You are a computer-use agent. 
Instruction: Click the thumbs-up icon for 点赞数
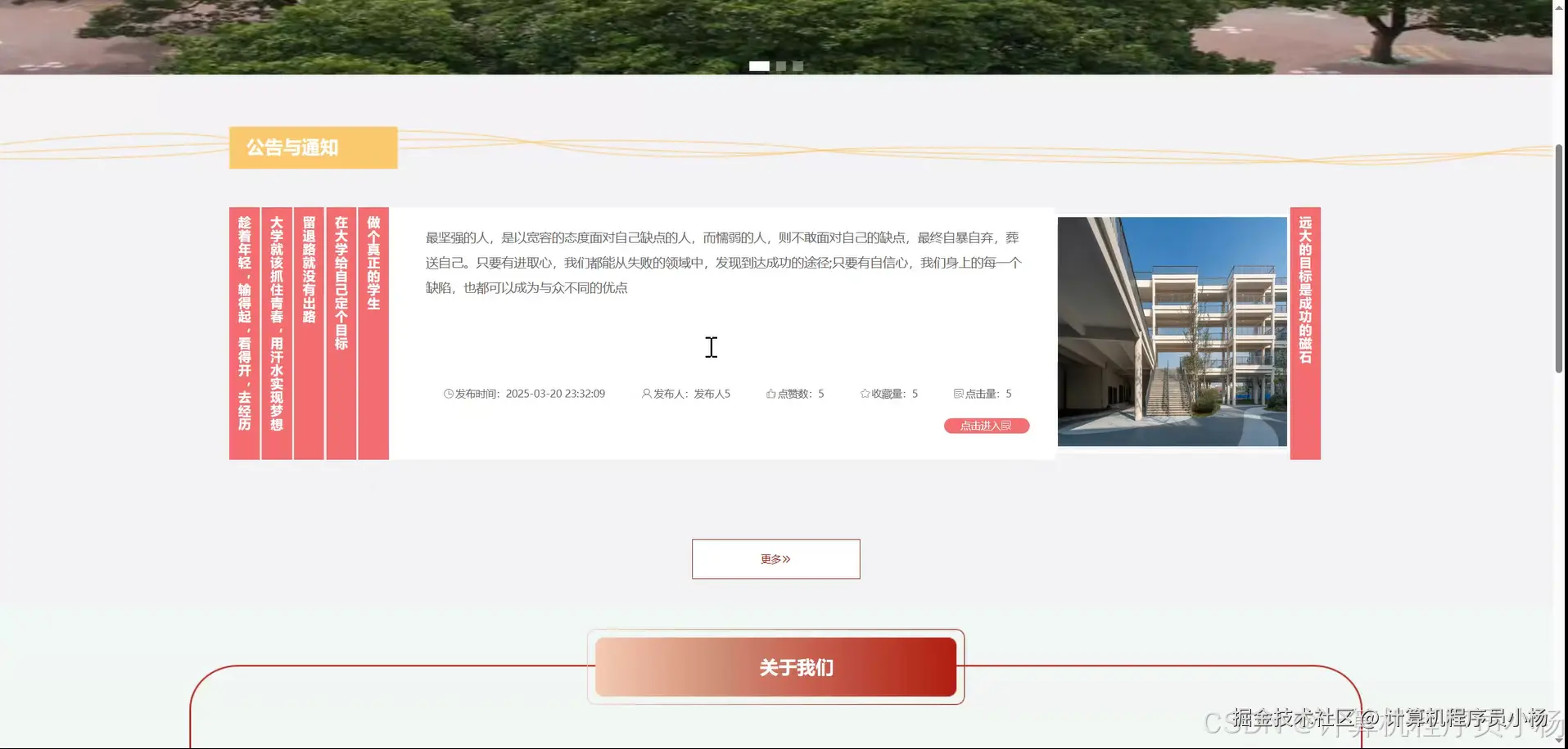770,393
